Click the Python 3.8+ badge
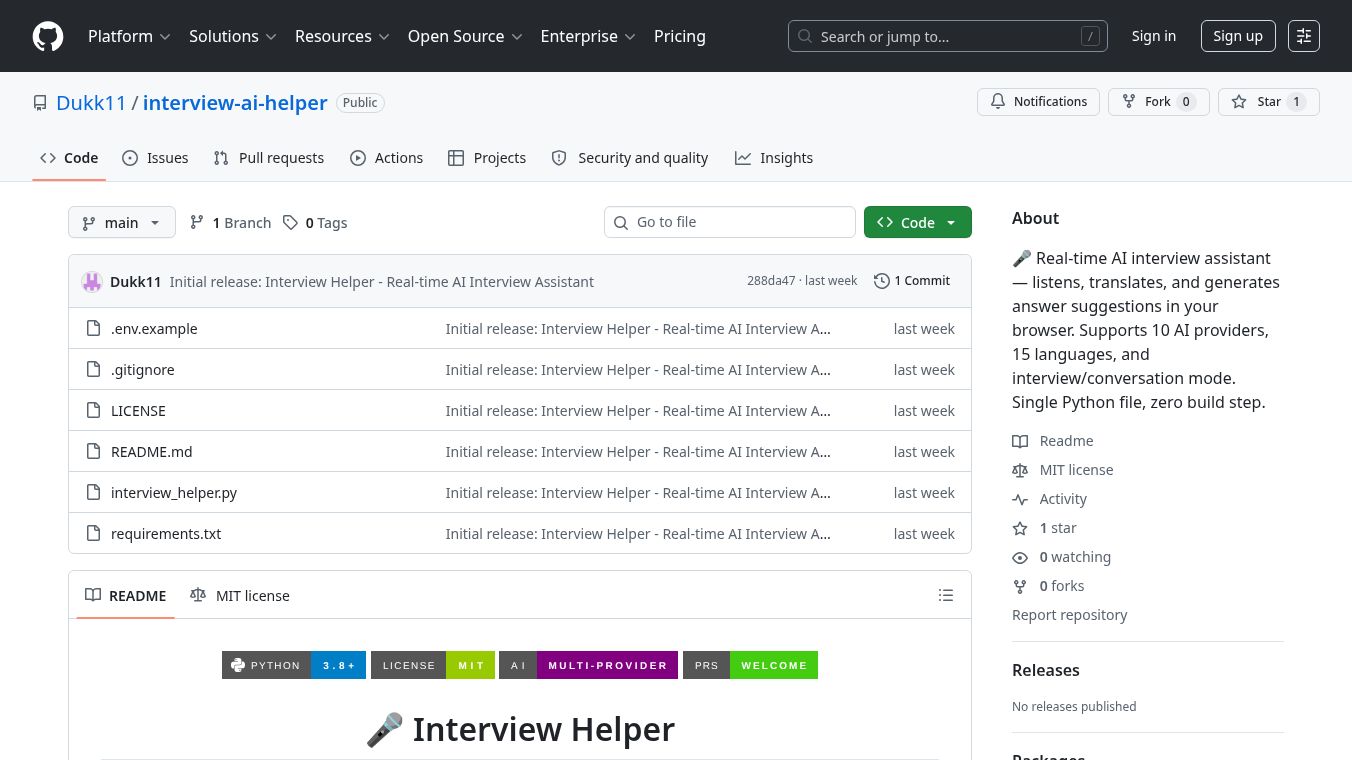The width and height of the screenshot is (1352, 760). (x=294, y=665)
